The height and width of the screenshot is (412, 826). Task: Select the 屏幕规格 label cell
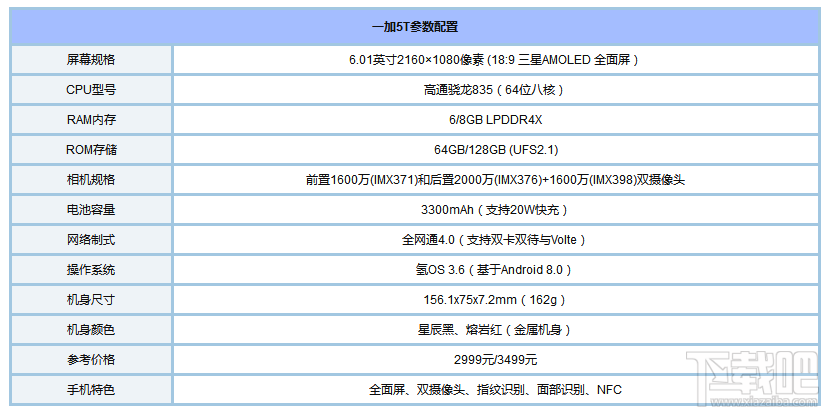click(x=91, y=60)
